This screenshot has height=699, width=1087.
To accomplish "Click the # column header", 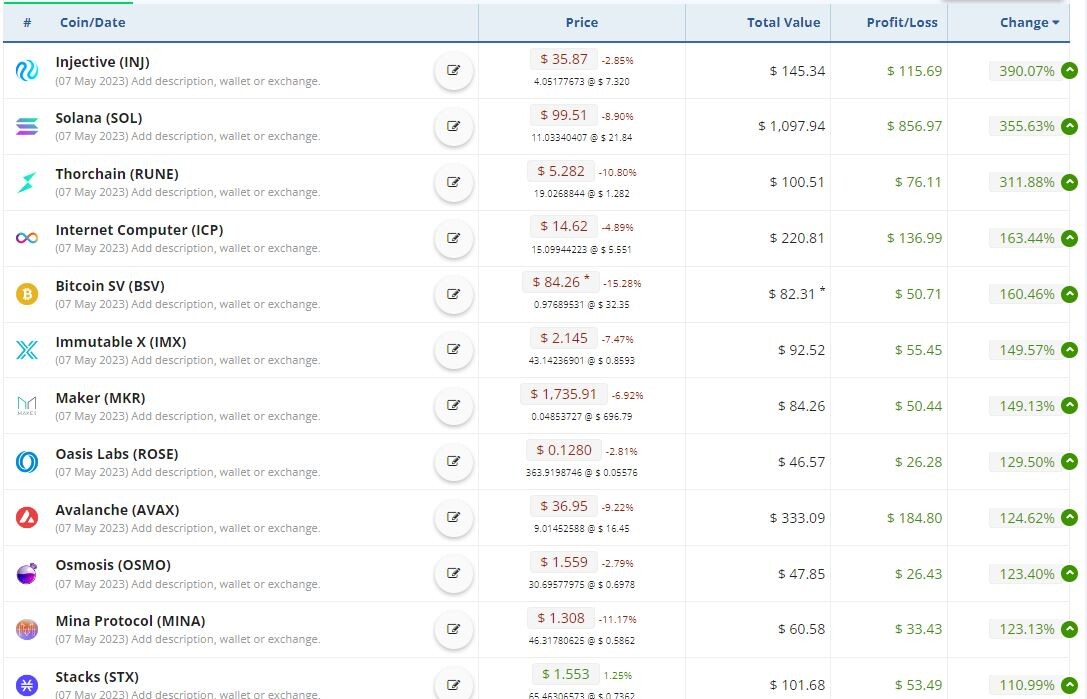I will [x=27, y=22].
